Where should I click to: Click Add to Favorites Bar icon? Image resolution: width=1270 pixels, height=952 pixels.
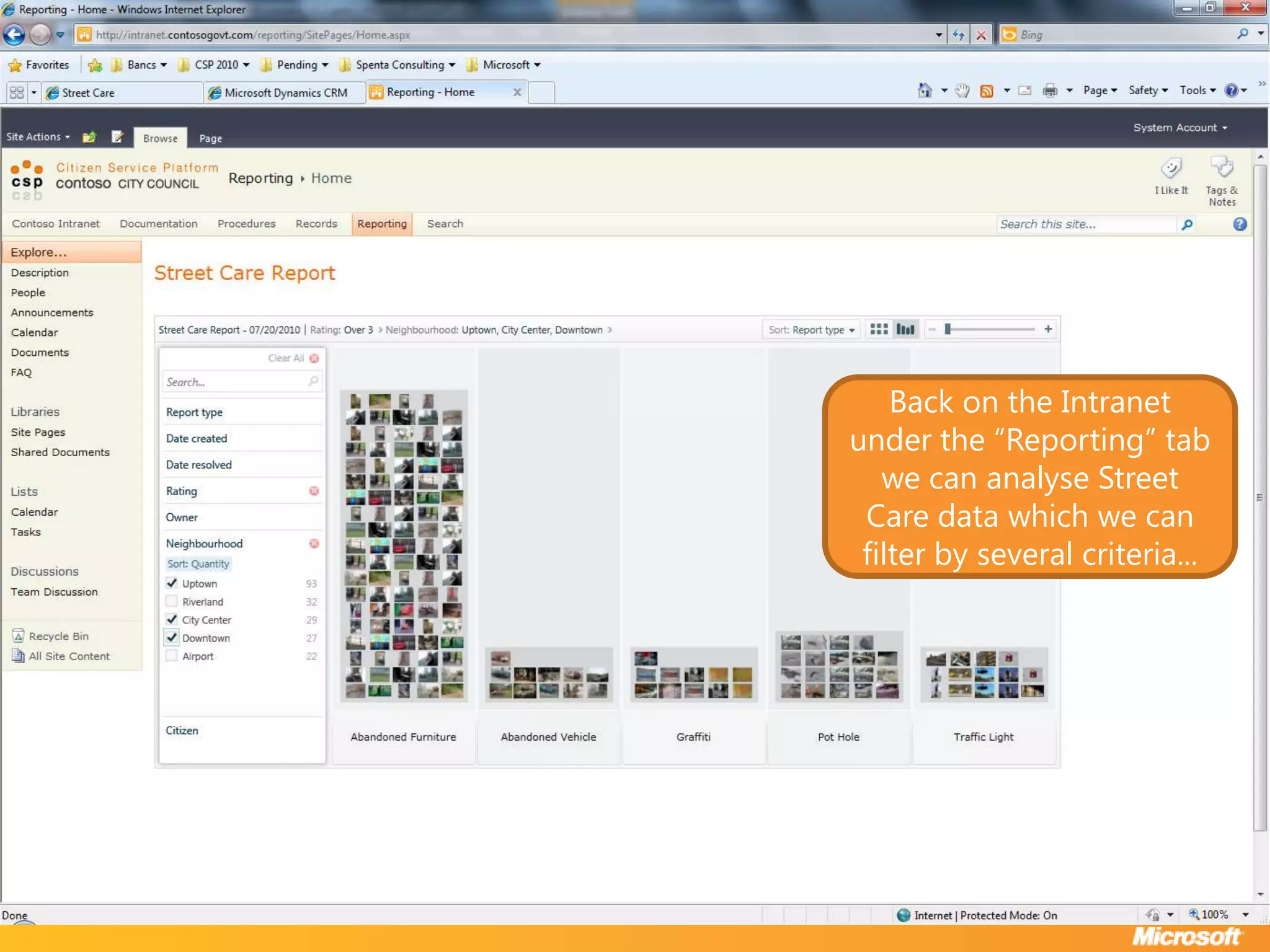(95, 65)
